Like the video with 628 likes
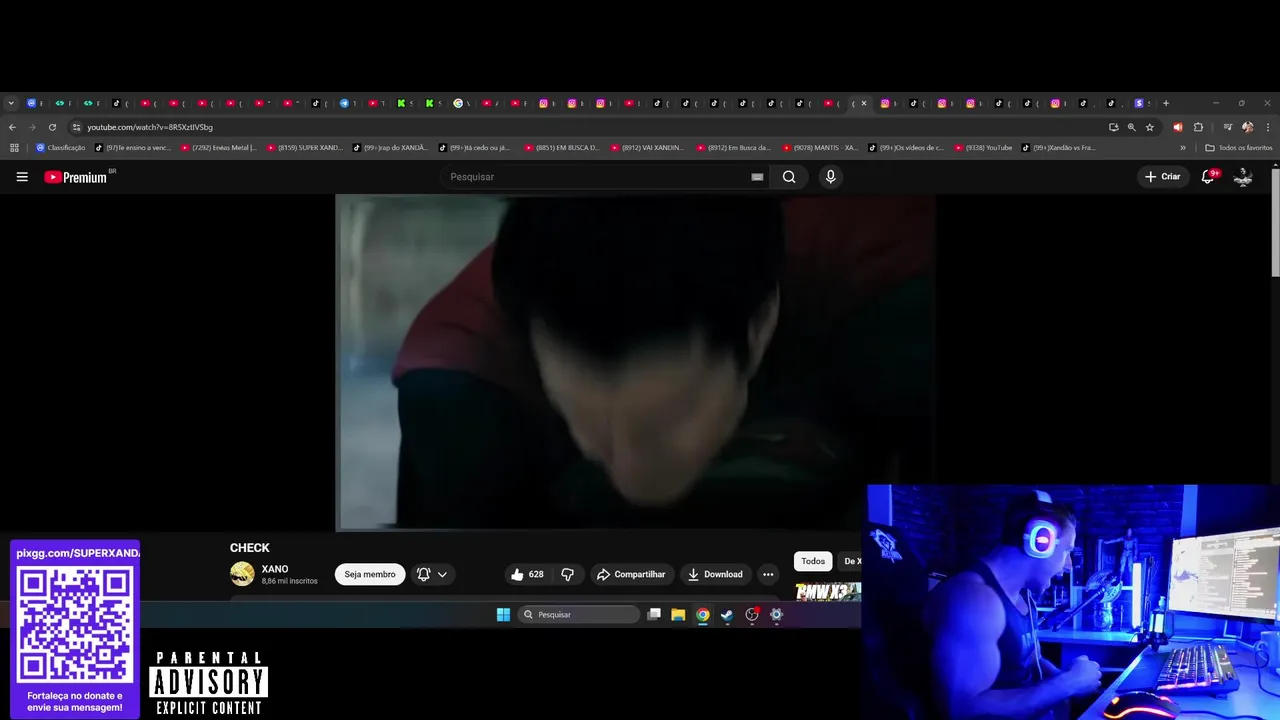 [x=527, y=574]
